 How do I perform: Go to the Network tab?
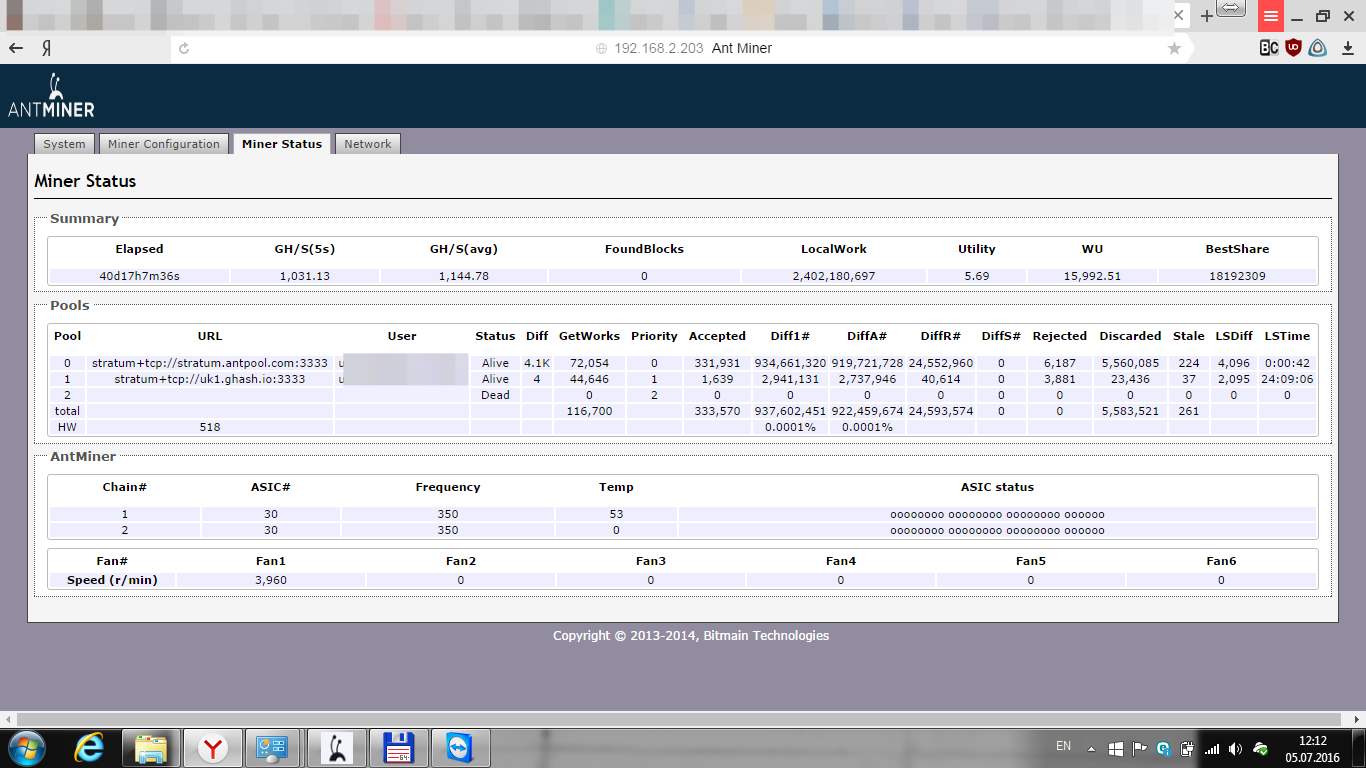pos(367,144)
